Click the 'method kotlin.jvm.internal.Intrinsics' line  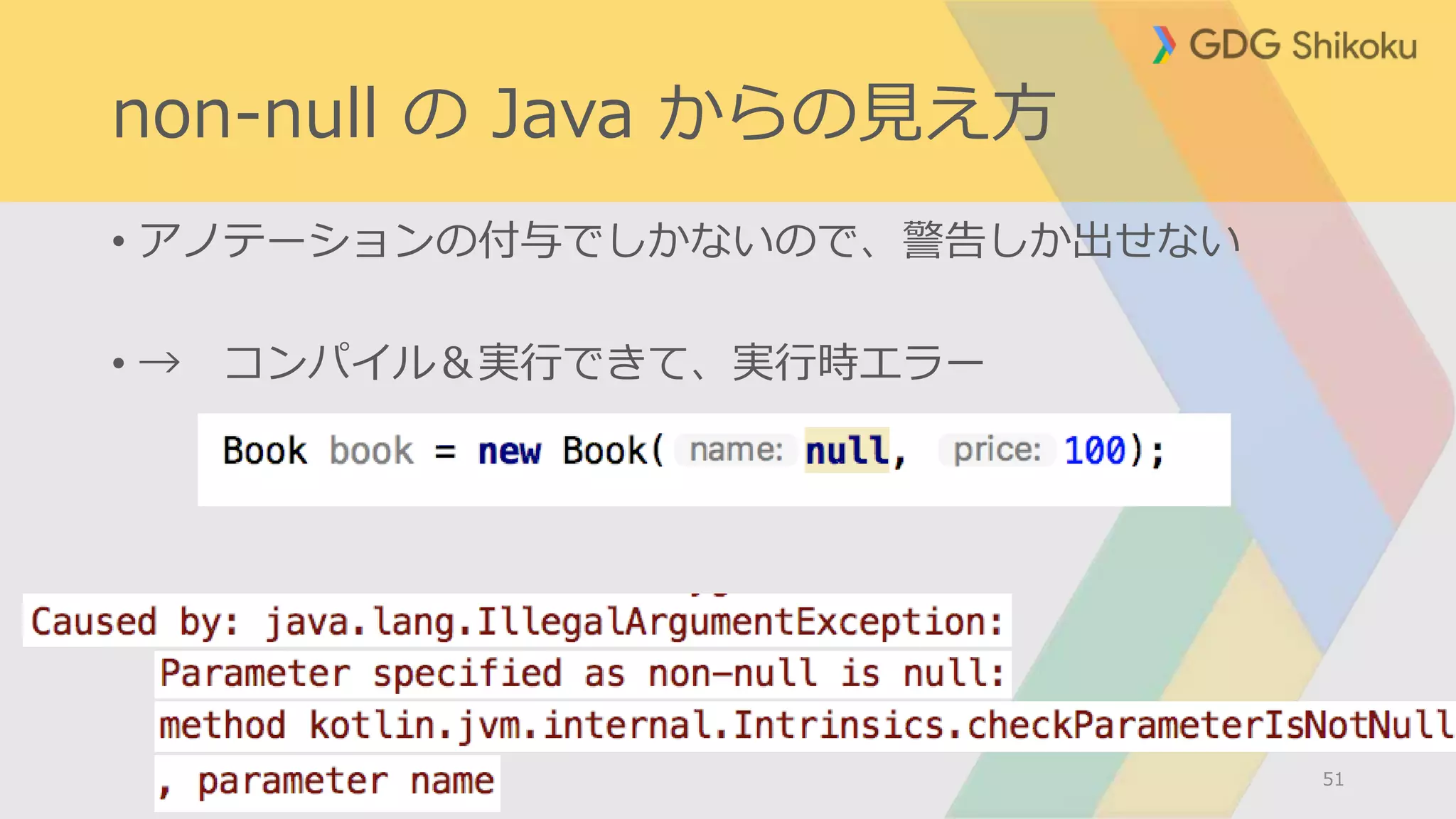[805, 725]
